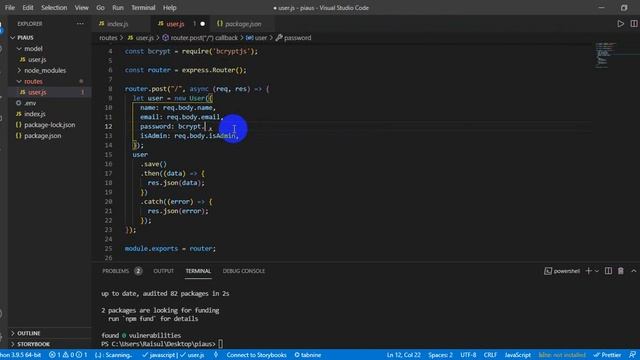Open the Prettier status bar item
This screenshot has height=360, width=640.
click(x=607, y=355)
